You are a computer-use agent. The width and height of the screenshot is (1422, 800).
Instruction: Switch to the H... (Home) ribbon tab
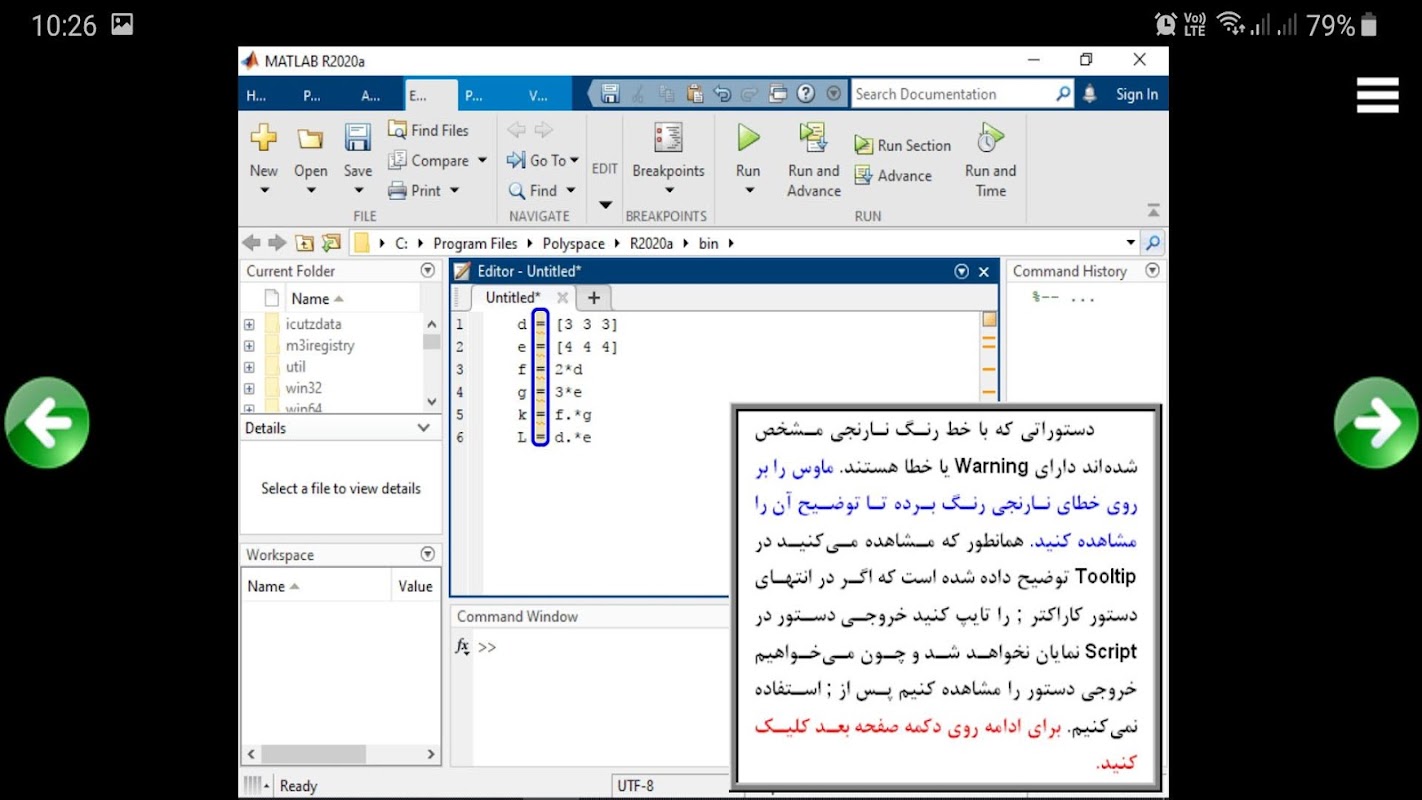pos(256,96)
